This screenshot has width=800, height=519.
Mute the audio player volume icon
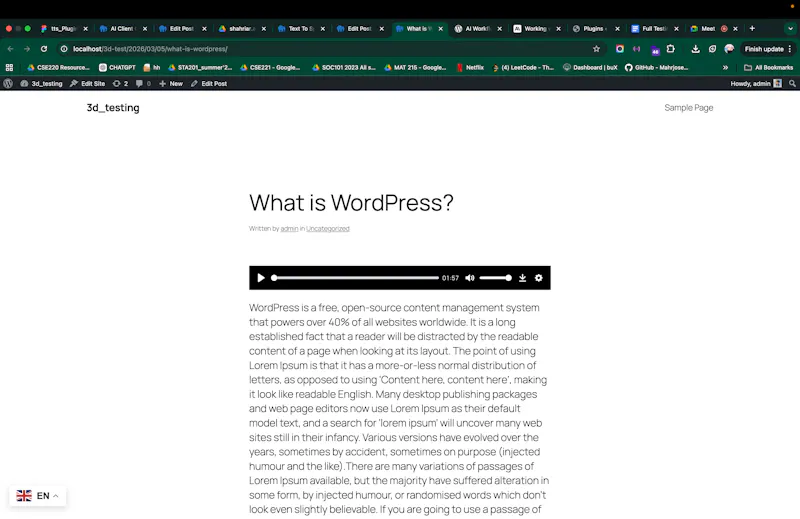[x=470, y=278]
